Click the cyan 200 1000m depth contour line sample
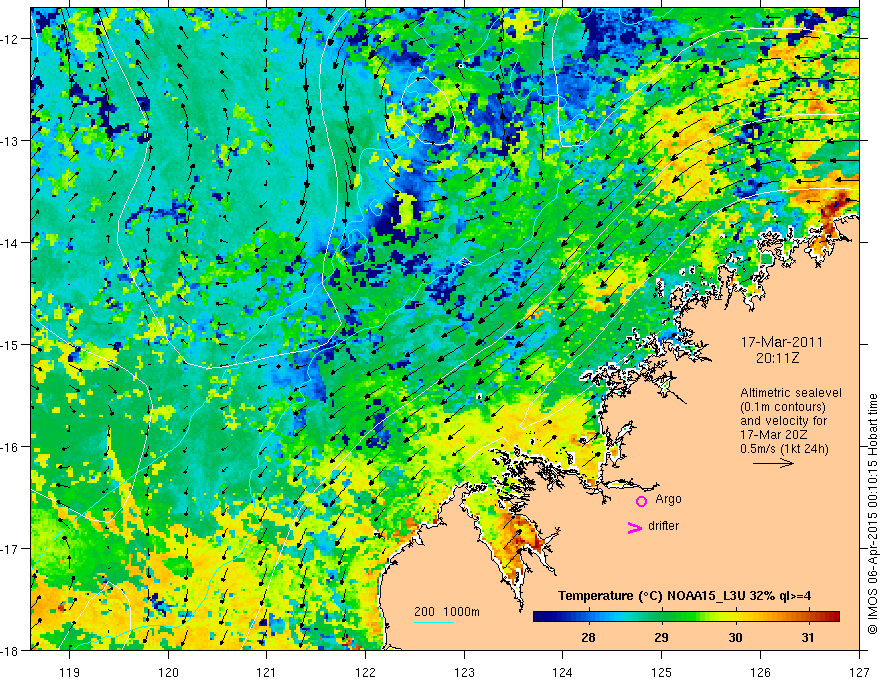Viewport: 880px width, 680px height. tap(434, 622)
